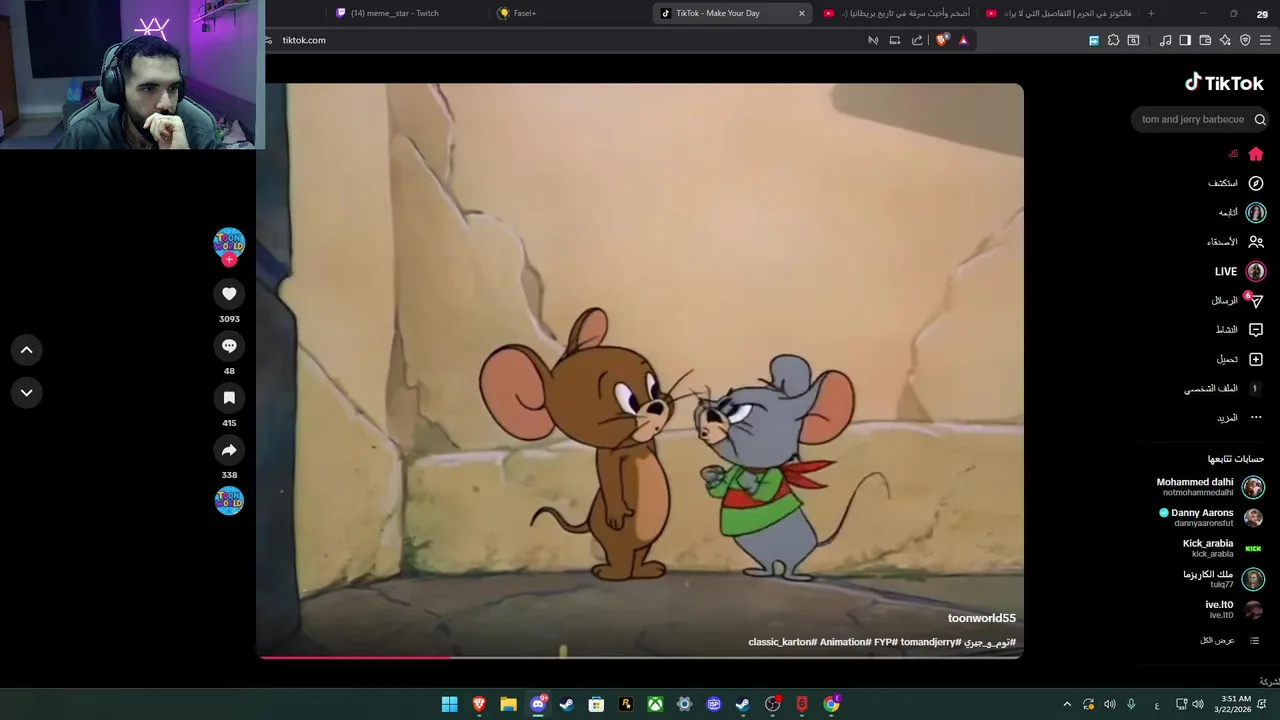Click the cast/screen icon in address bar
This screenshot has height=720, width=1280.
click(x=895, y=40)
